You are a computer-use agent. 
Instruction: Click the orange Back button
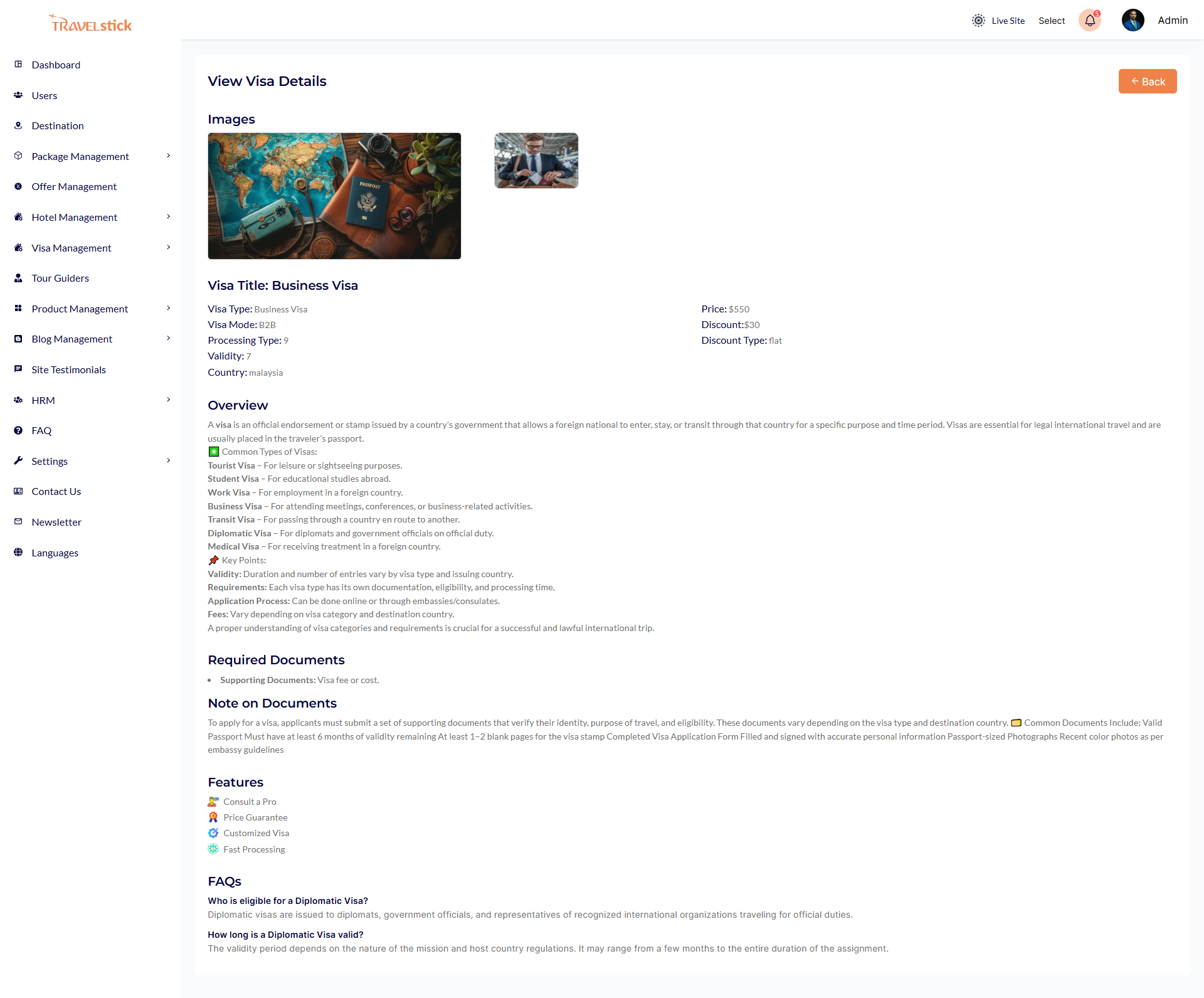1148,82
